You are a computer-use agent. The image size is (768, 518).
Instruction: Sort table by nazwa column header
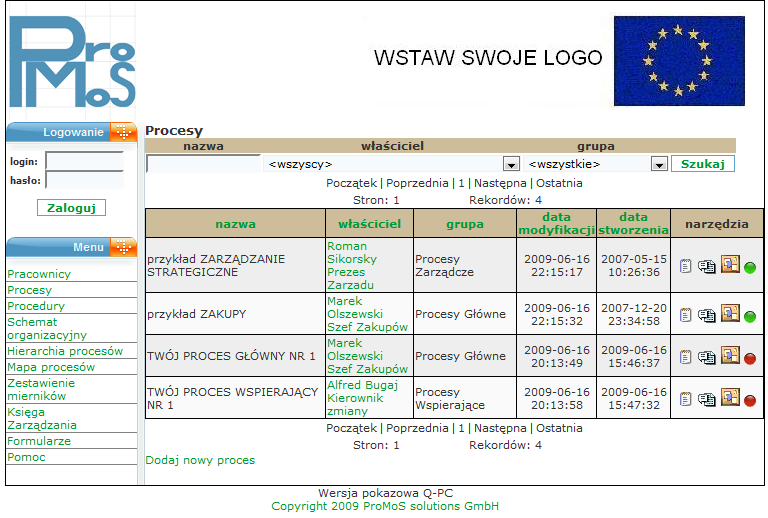coord(235,224)
